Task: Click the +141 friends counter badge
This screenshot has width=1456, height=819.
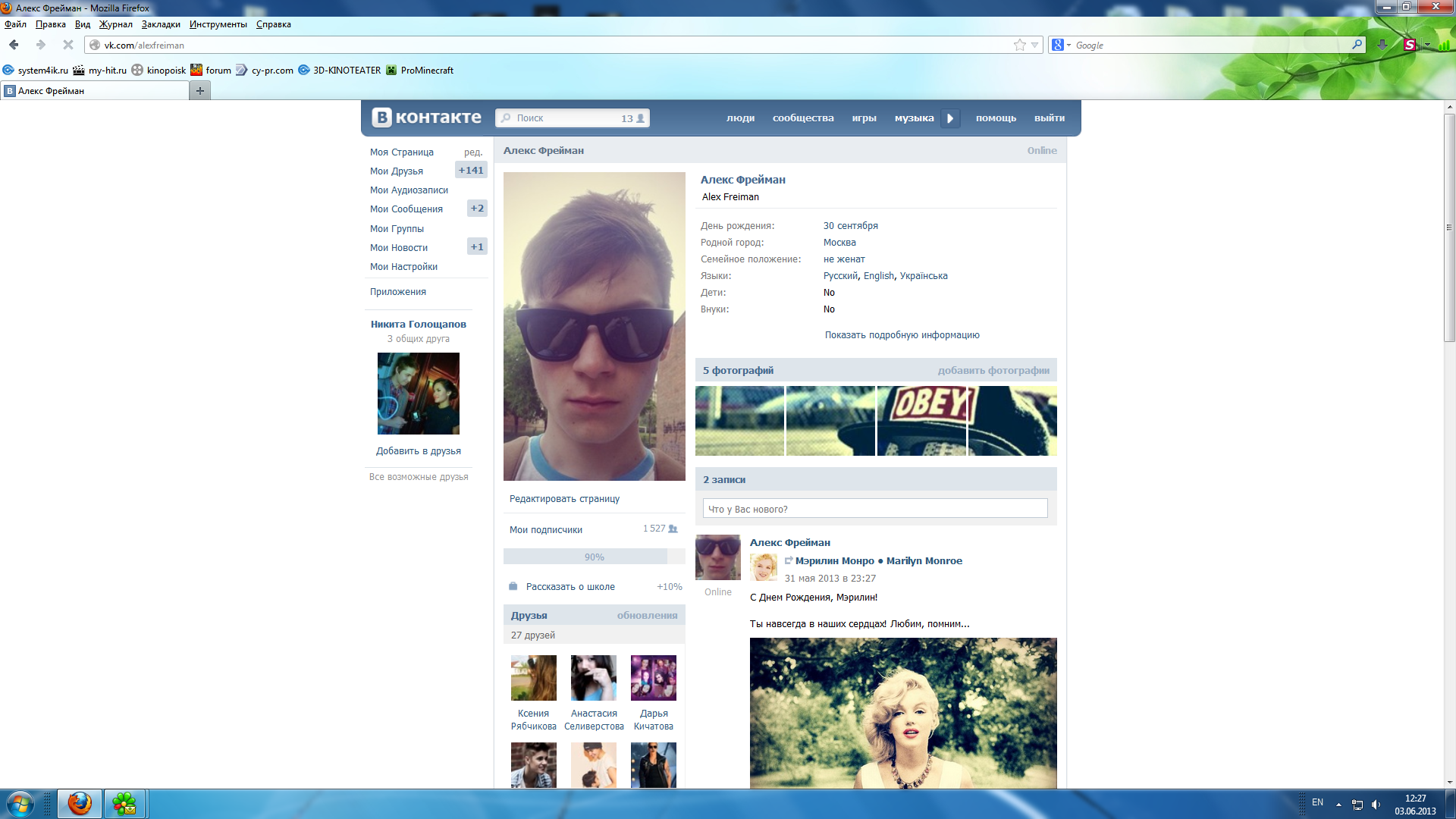Action: coord(471,171)
